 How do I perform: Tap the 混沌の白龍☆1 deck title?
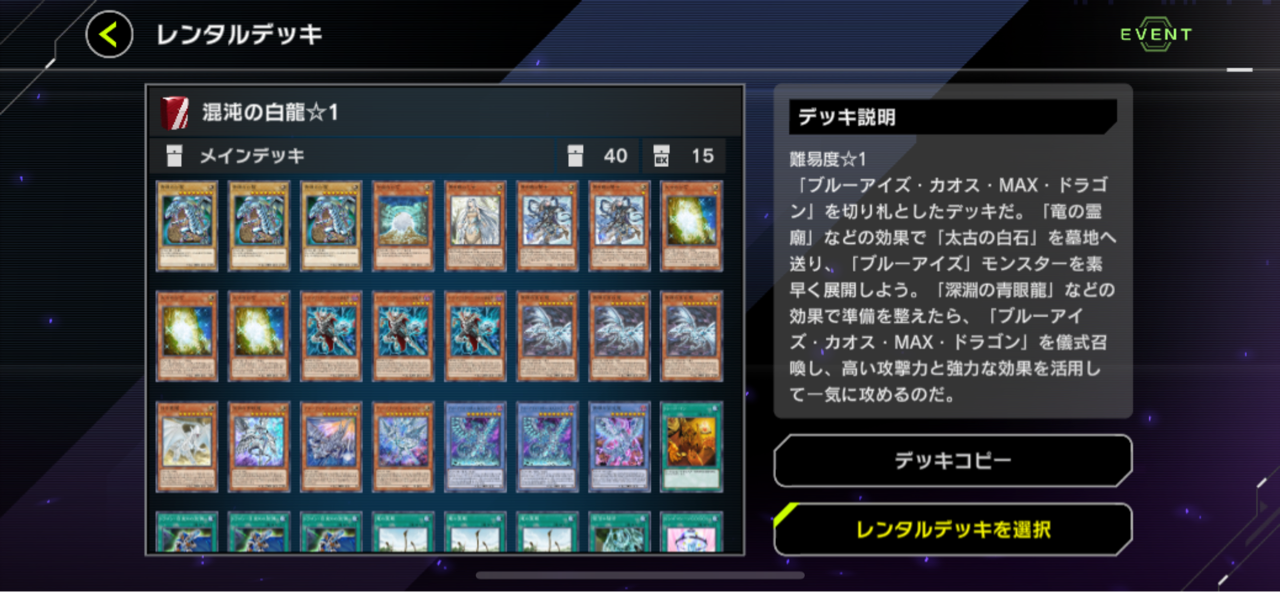coord(270,112)
